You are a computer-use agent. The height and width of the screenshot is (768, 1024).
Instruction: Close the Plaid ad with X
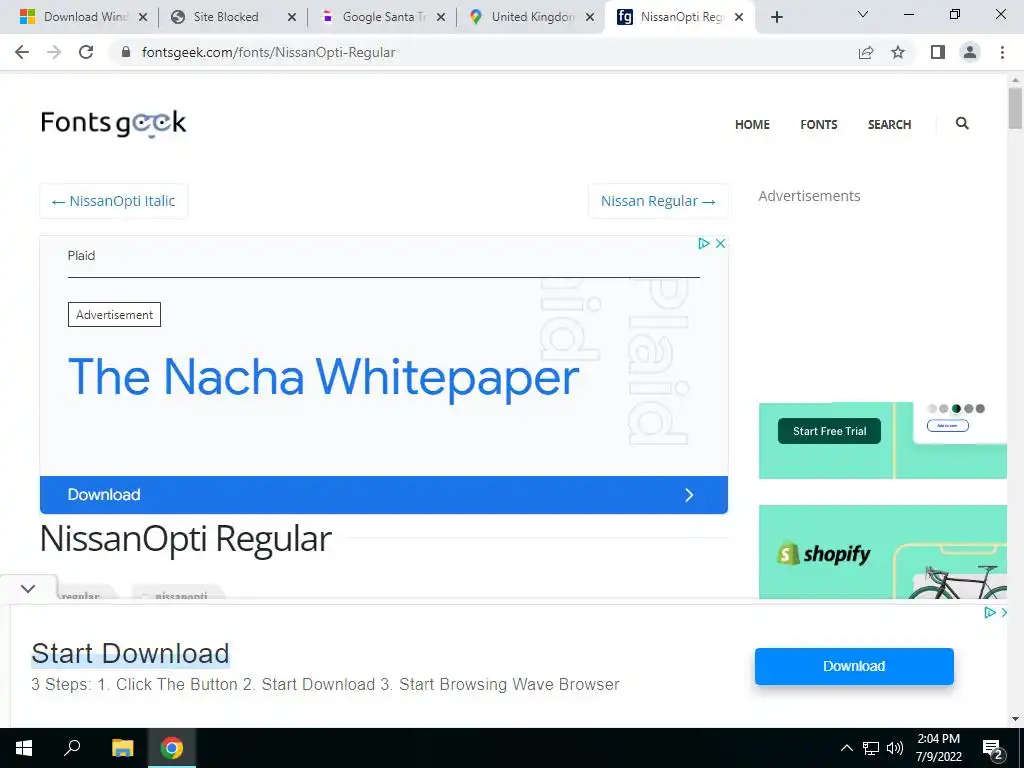point(720,244)
